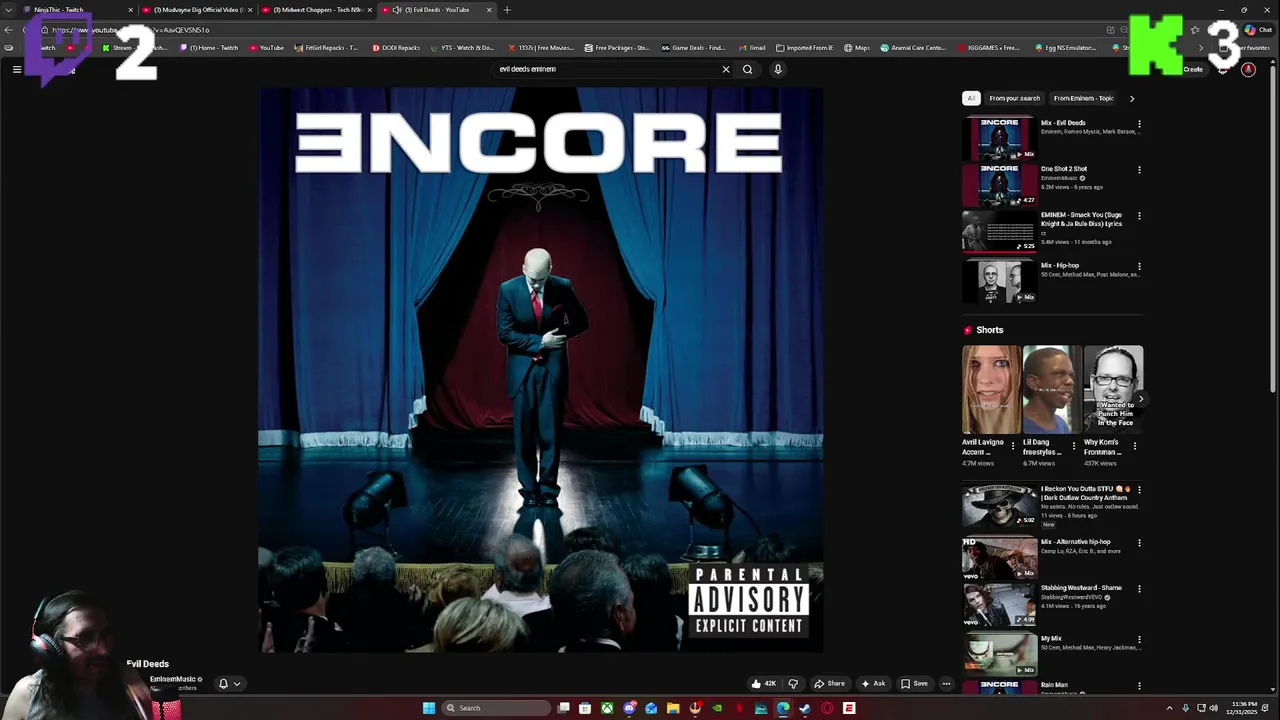Image resolution: width=1280 pixels, height=720 pixels.
Task: Open the EminemMusic channel name link
Action: [x=173, y=679]
